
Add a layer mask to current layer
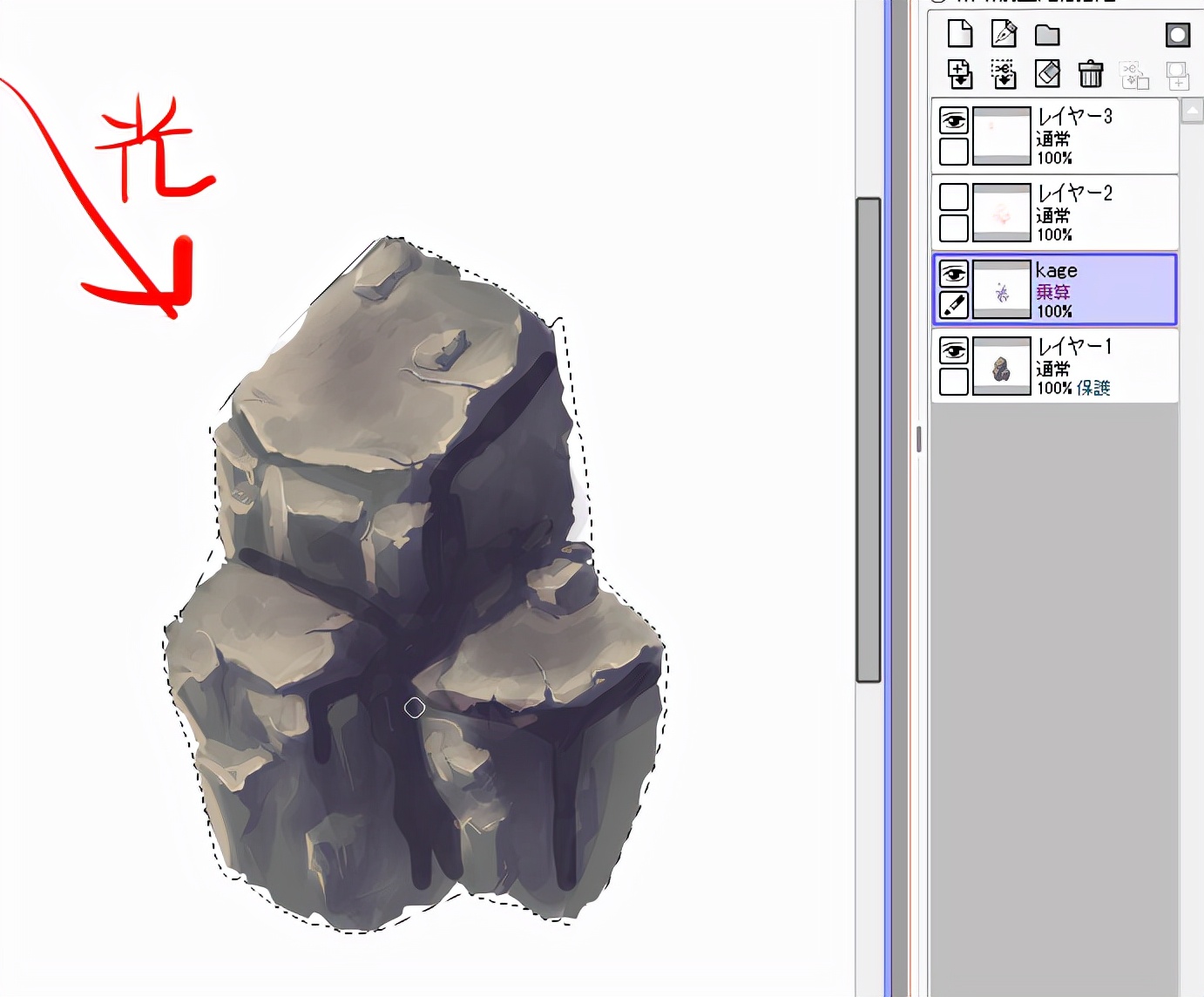point(1177,34)
